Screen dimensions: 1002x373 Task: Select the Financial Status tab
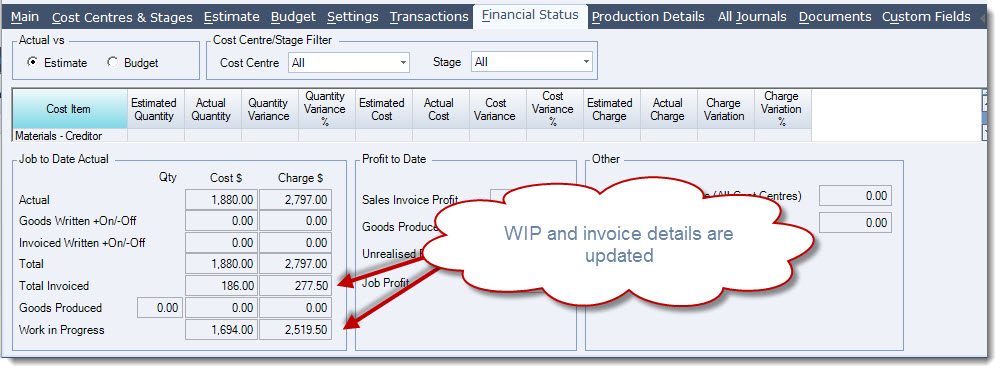pyautogui.click(x=530, y=15)
